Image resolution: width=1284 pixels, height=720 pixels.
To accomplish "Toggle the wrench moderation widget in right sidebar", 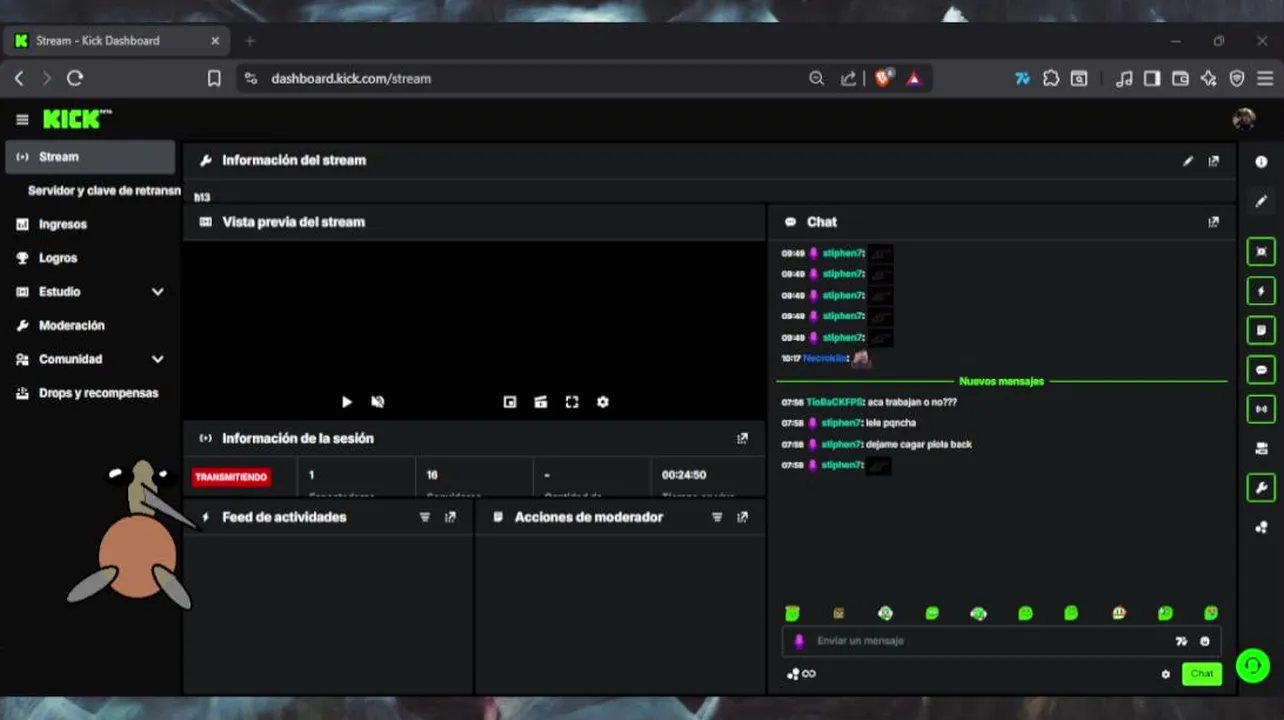I will tap(1262, 488).
